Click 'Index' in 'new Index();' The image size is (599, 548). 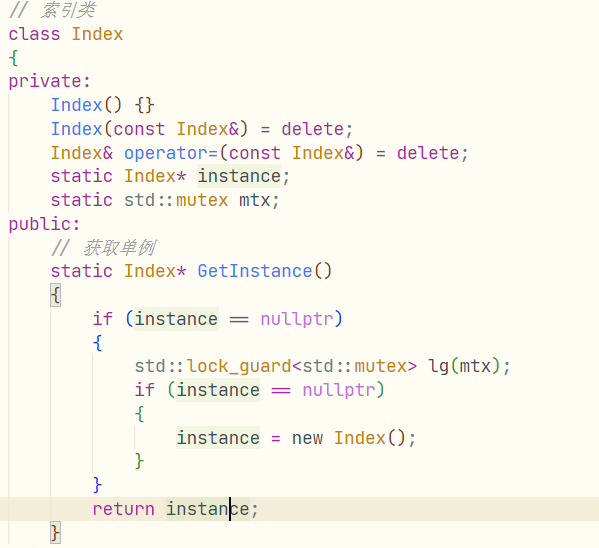point(360,438)
